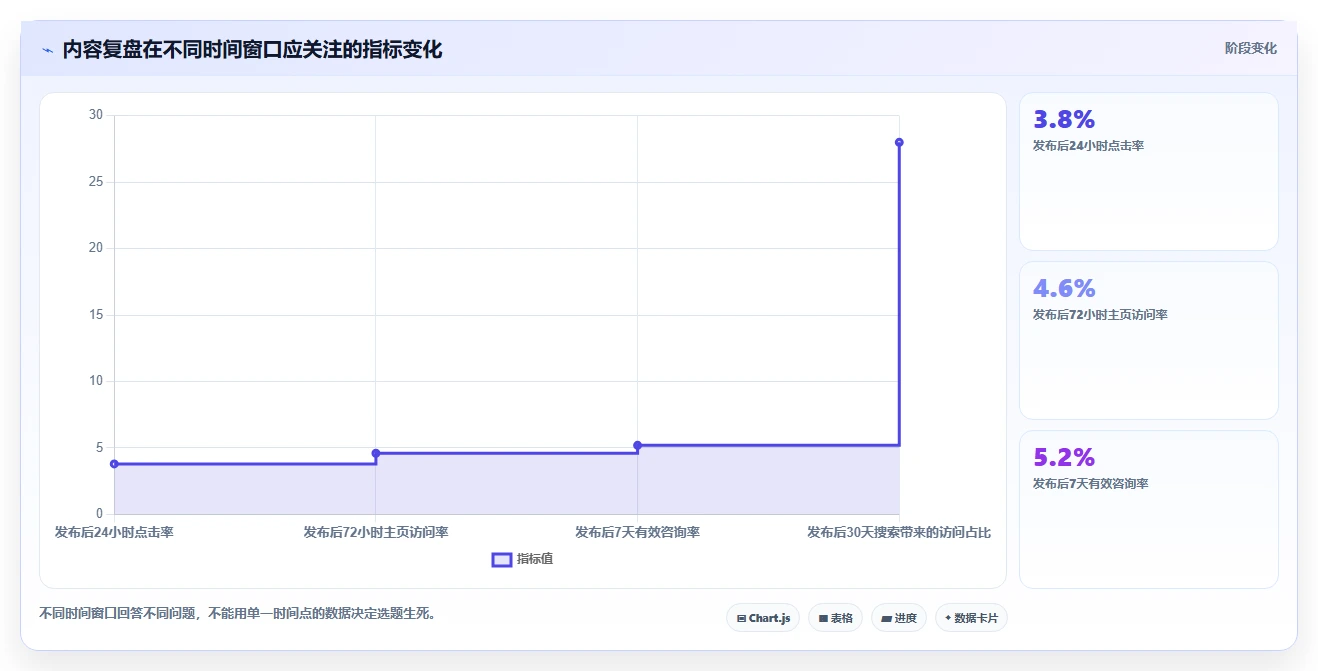Click the 数据卡片 chip

point(971,618)
